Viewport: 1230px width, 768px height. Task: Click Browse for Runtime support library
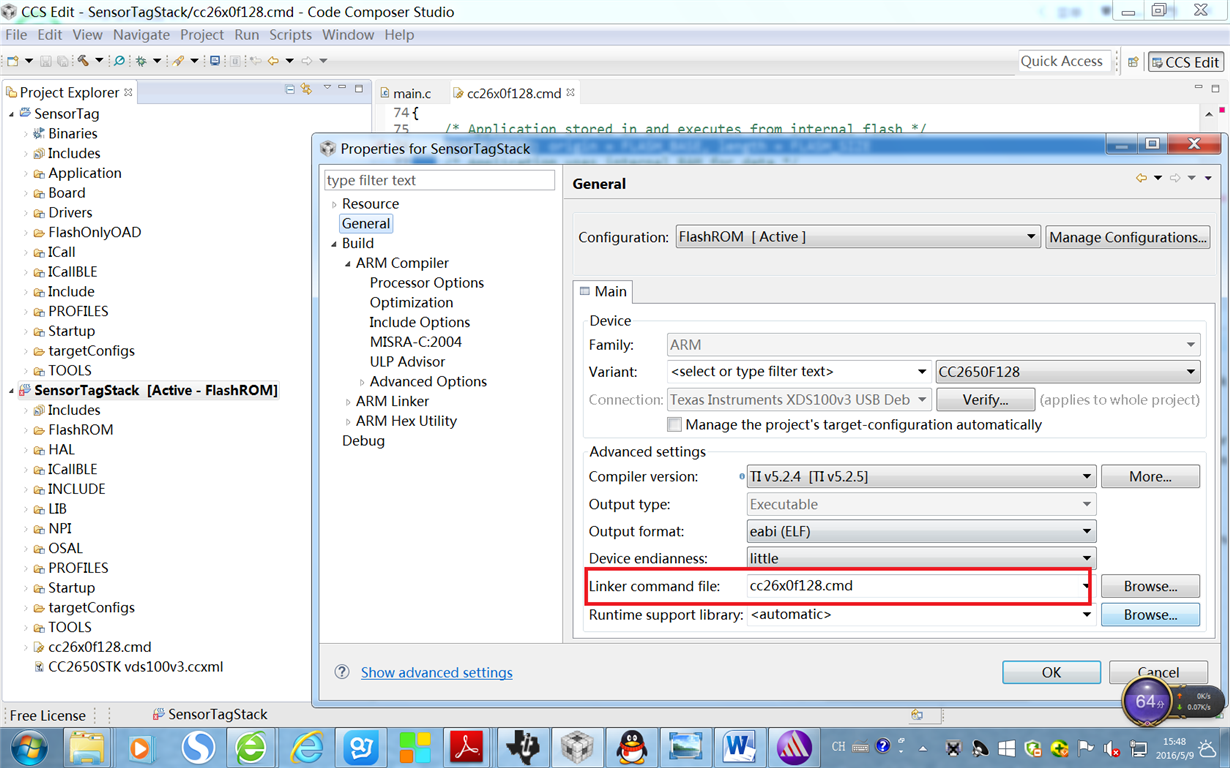click(1150, 615)
